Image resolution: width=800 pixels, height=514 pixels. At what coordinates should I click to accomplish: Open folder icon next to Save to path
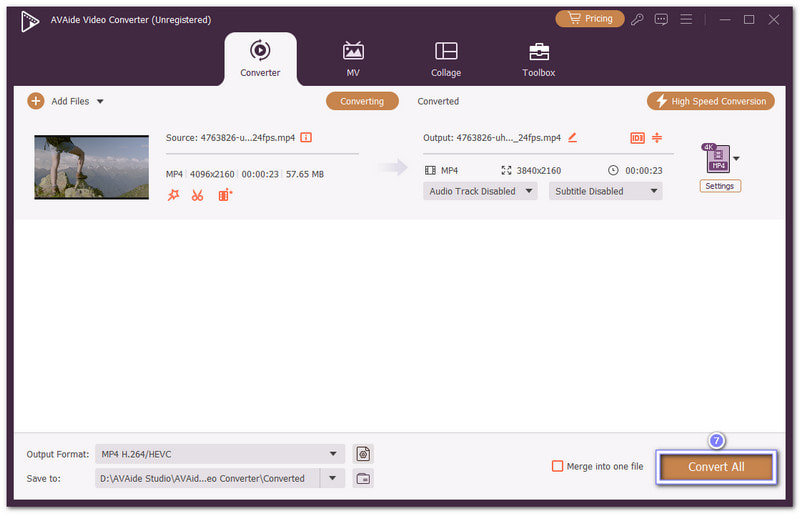coord(363,478)
